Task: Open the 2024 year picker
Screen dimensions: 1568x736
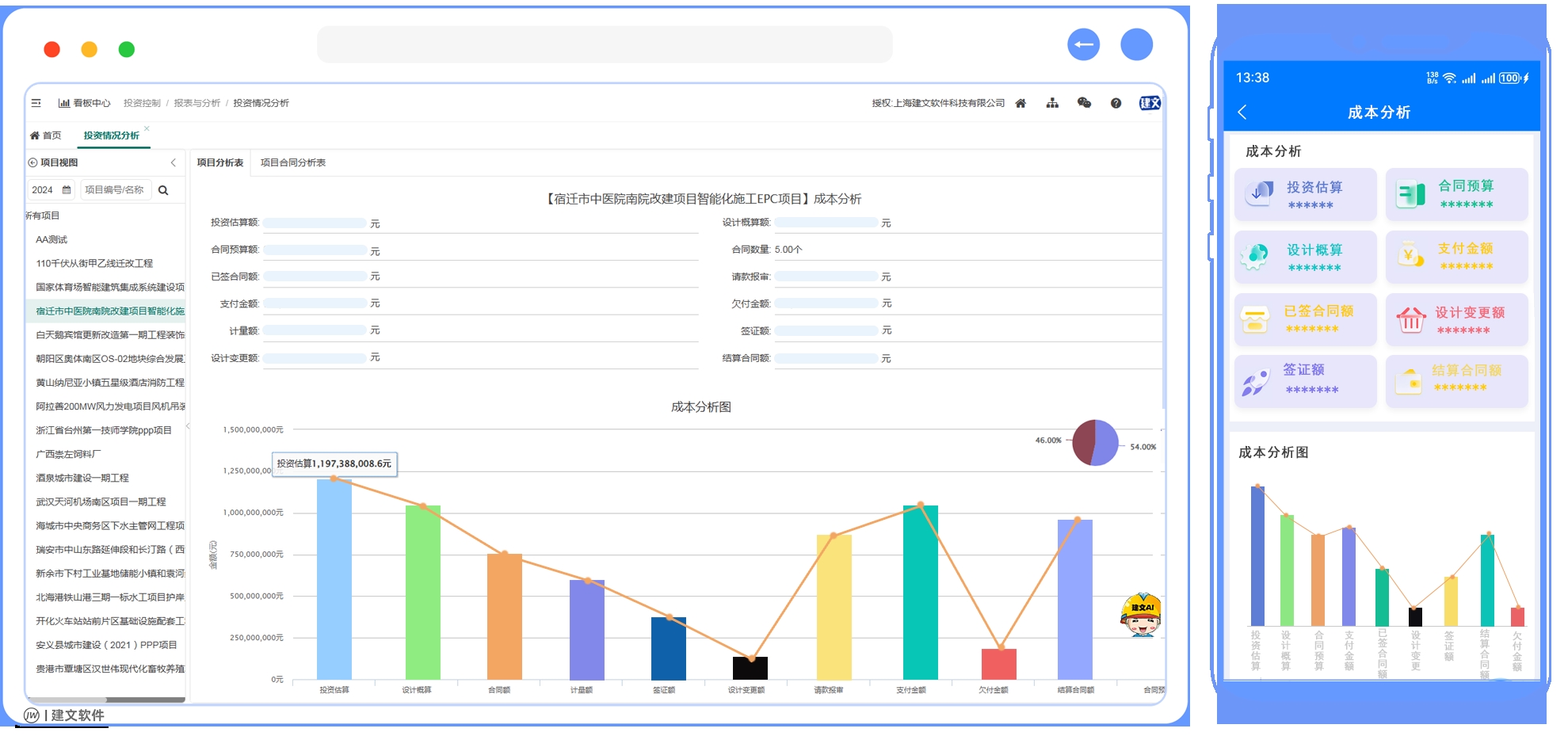Action: click(x=51, y=190)
